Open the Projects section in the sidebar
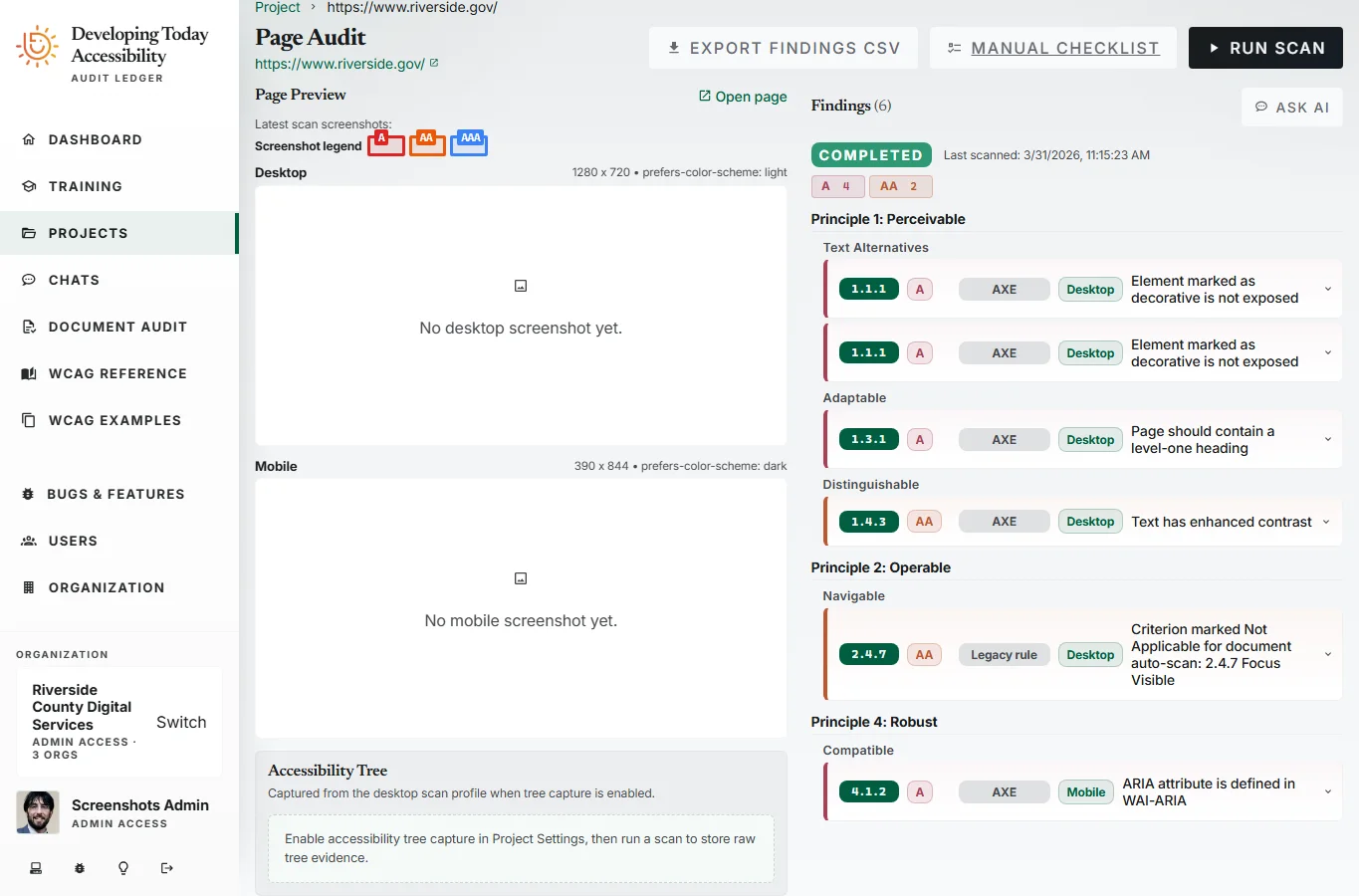This screenshot has height=896, width=1359. pos(119,233)
